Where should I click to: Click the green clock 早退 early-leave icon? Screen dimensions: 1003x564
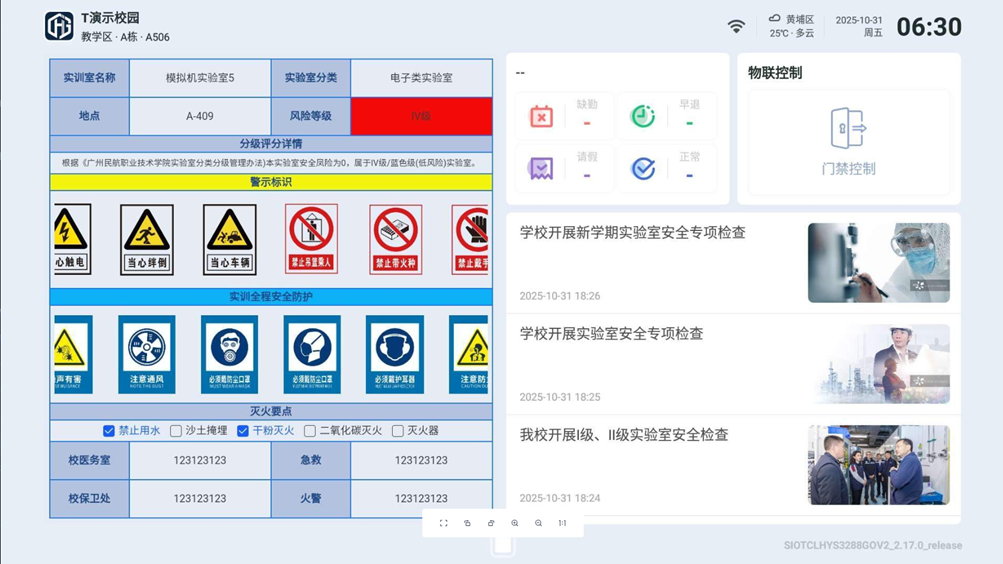[643, 116]
